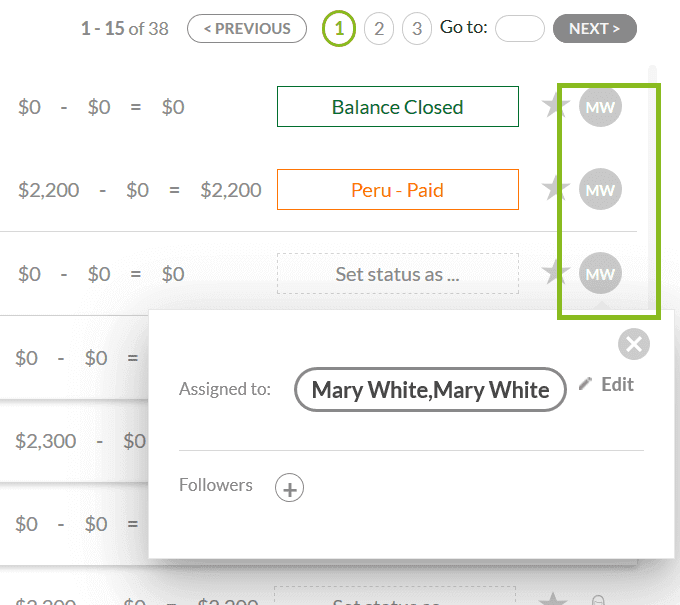Image resolution: width=680 pixels, height=605 pixels.
Task: Close the assignment popup
Action: coord(634,345)
